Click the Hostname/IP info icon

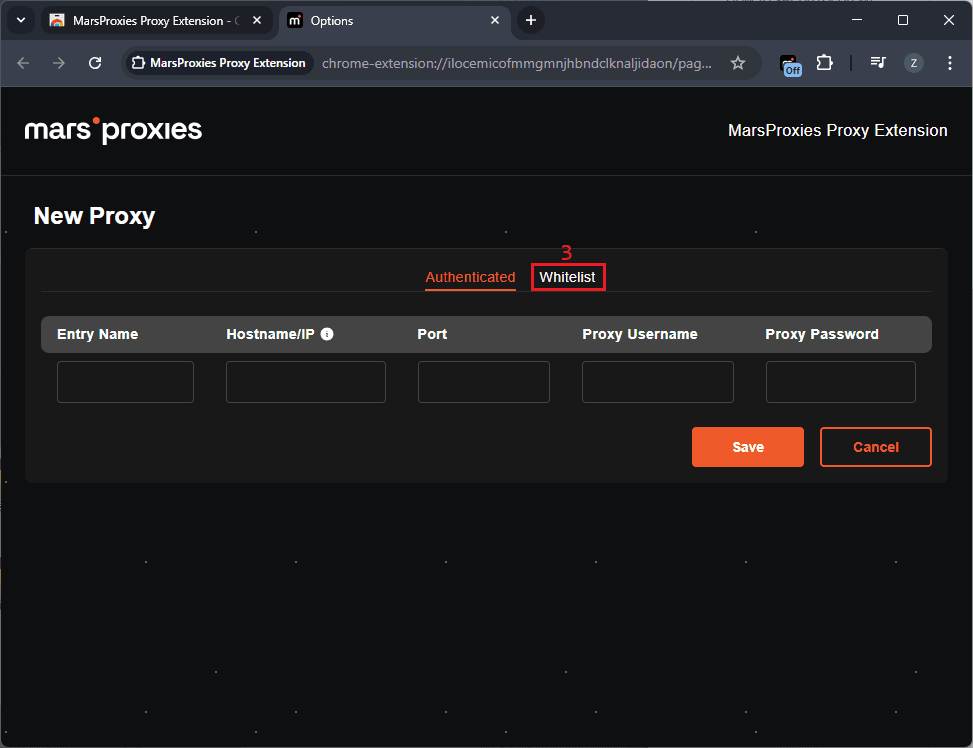coord(327,334)
